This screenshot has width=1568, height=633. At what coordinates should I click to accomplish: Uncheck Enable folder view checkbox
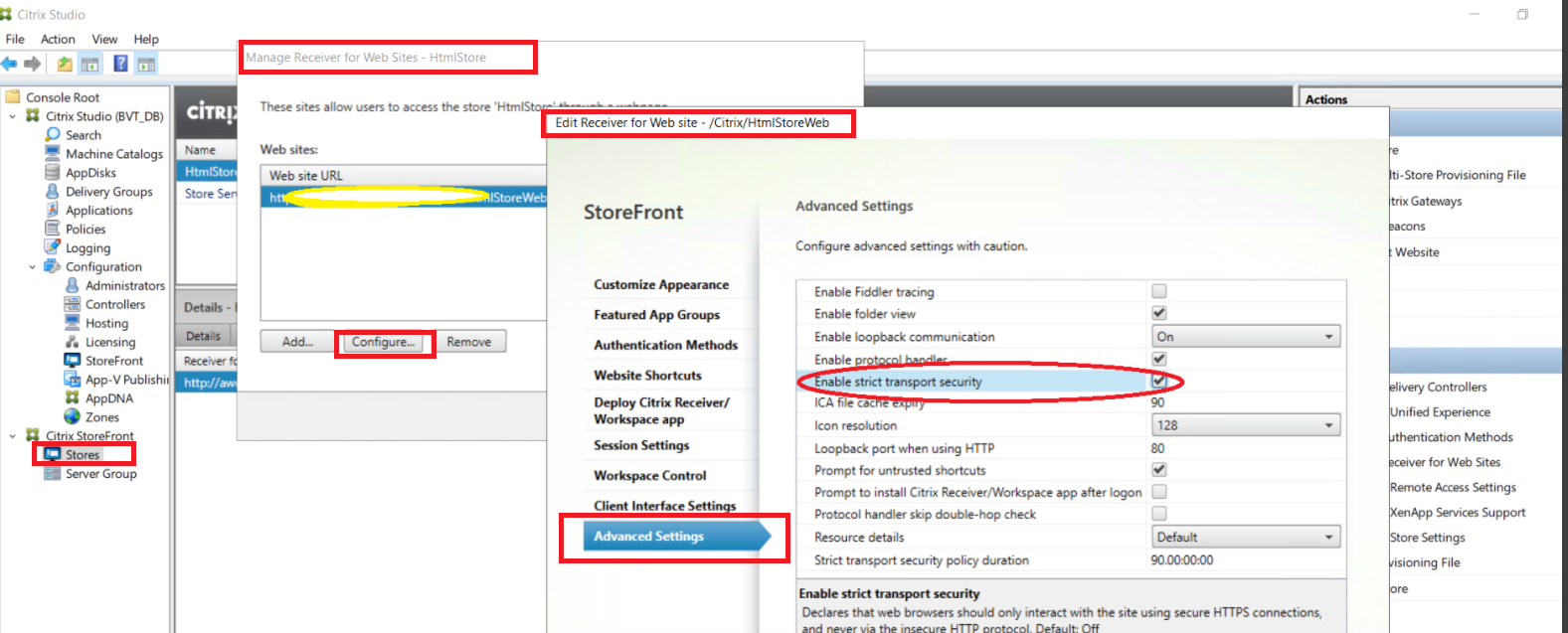point(1158,313)
